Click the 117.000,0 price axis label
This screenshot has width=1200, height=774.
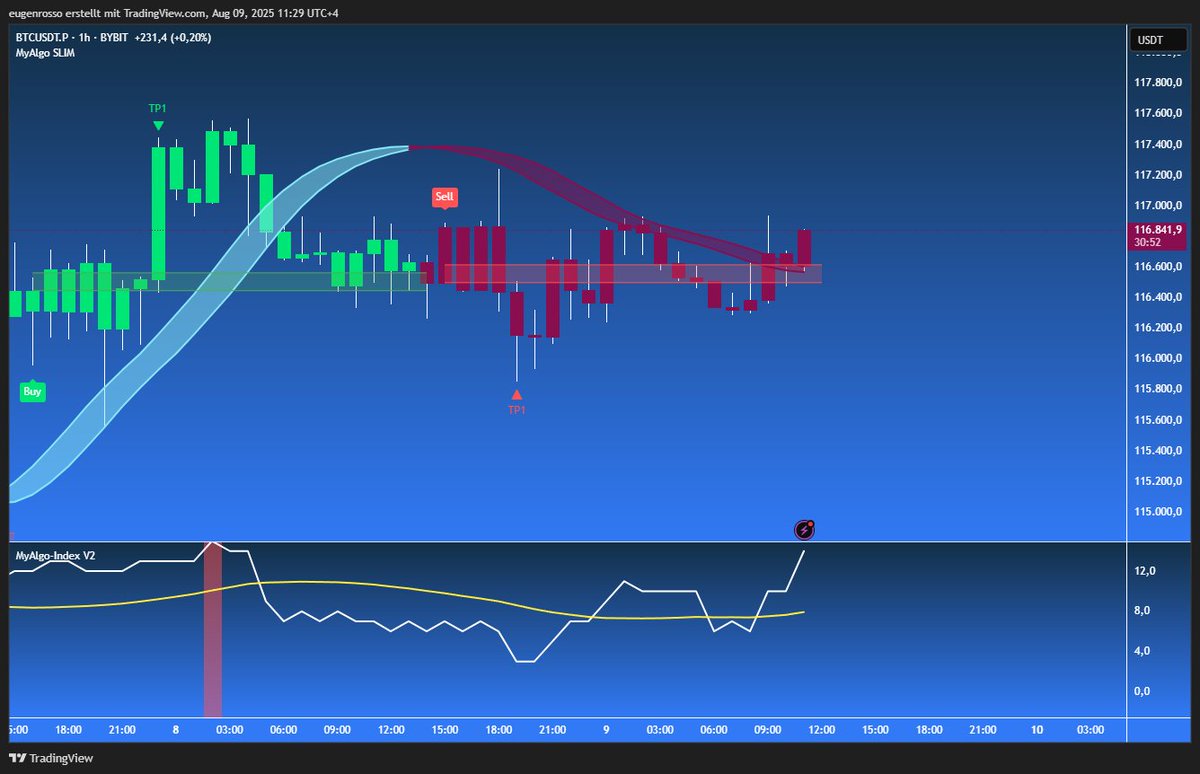point(1158,206)
